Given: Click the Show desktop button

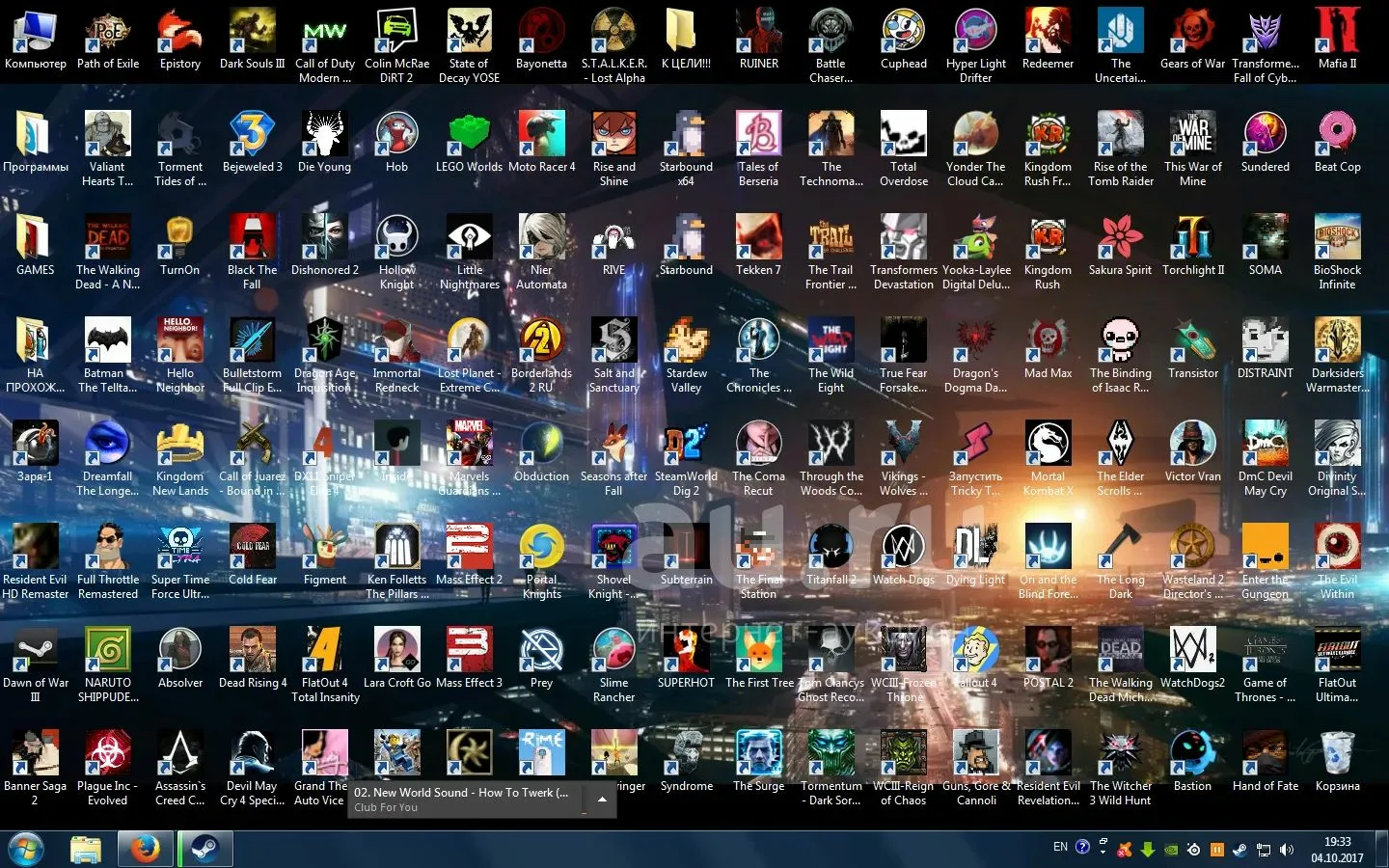Looking at the screenshot, I should pyautogui.click(x=1382, y=849).
